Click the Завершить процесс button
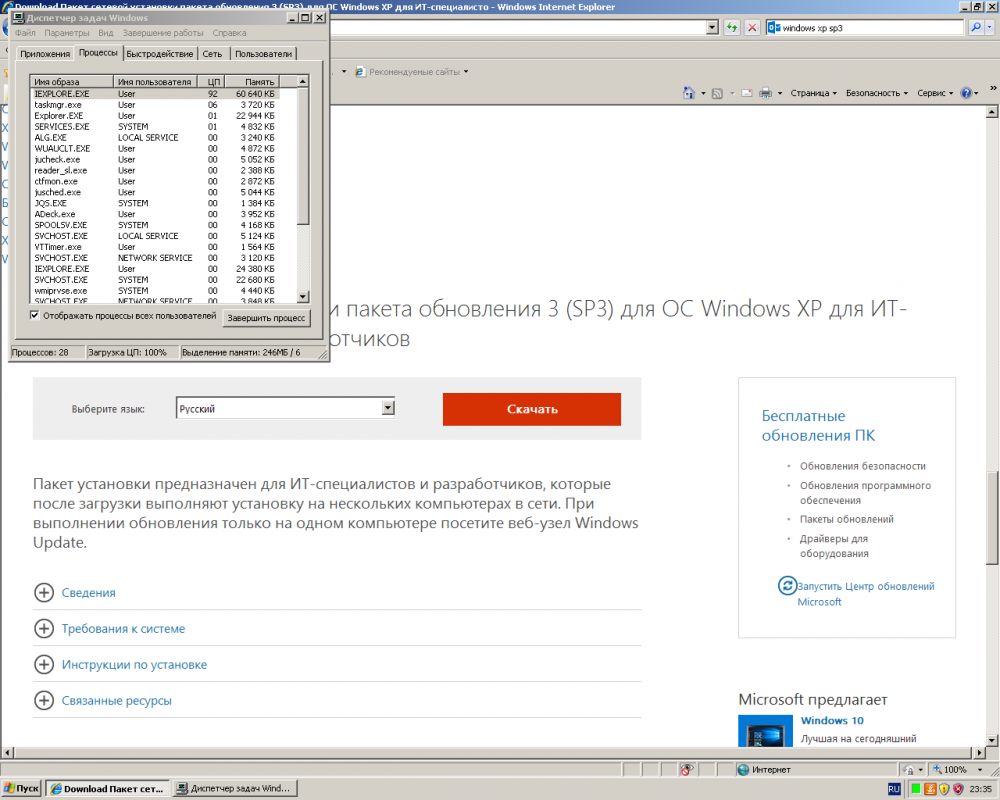Viewport: 1000px width, 800px height. tap(266, 318)
